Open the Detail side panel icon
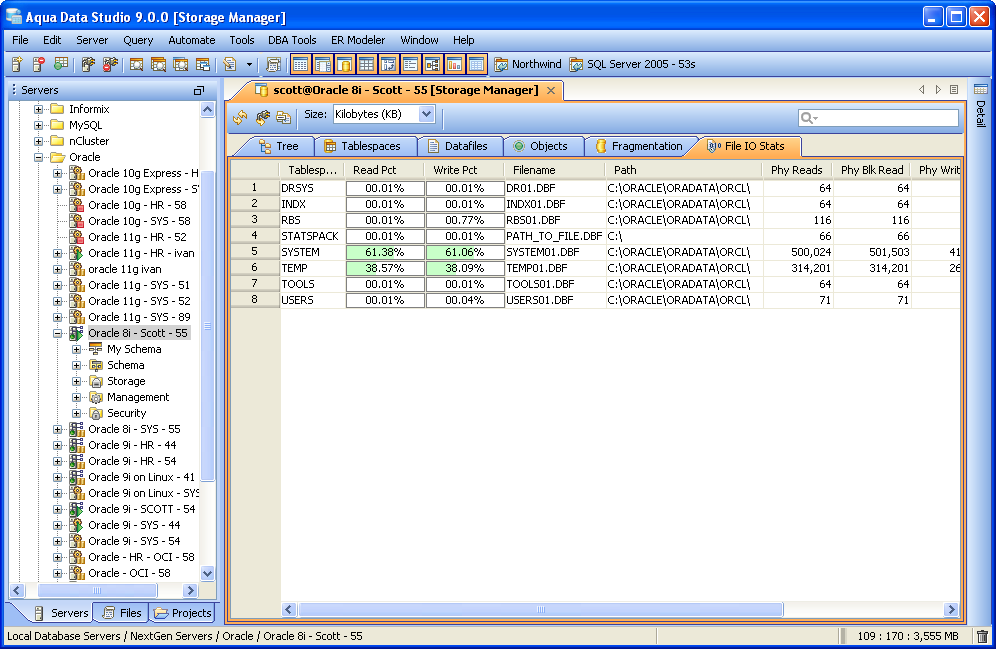 coord(981,89)
